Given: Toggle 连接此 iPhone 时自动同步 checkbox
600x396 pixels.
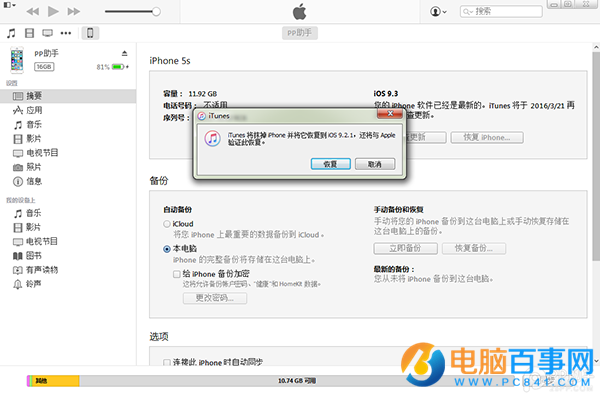Looking at the screenshot, I should [x=166, y=362].
